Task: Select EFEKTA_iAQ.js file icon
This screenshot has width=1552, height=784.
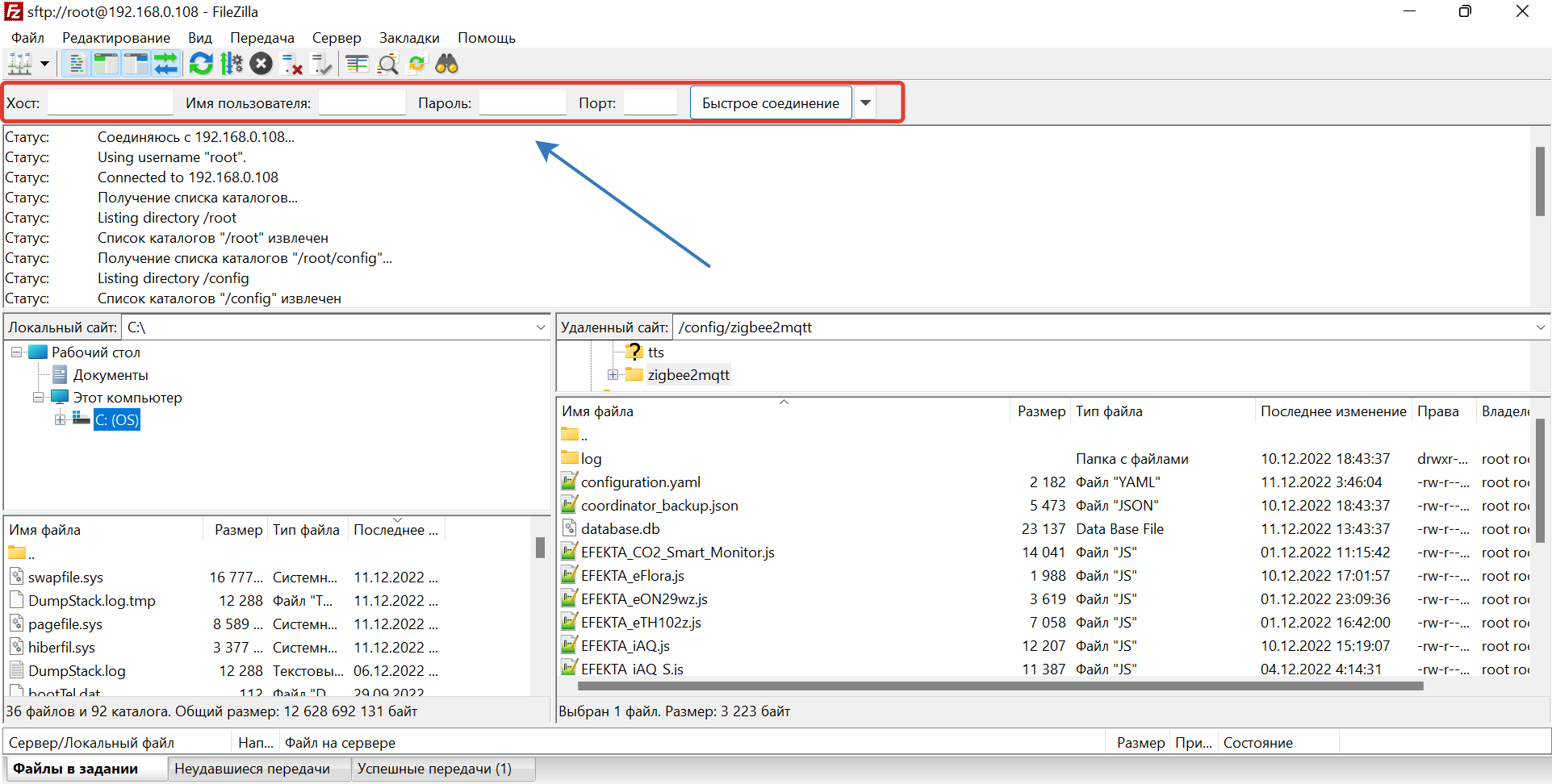Action: tap(569, 645)
